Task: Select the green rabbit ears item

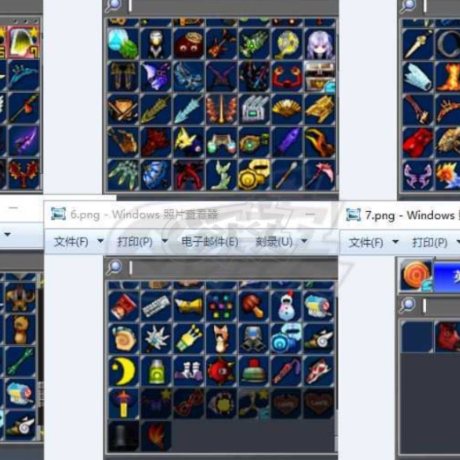Action: (221, 175)
